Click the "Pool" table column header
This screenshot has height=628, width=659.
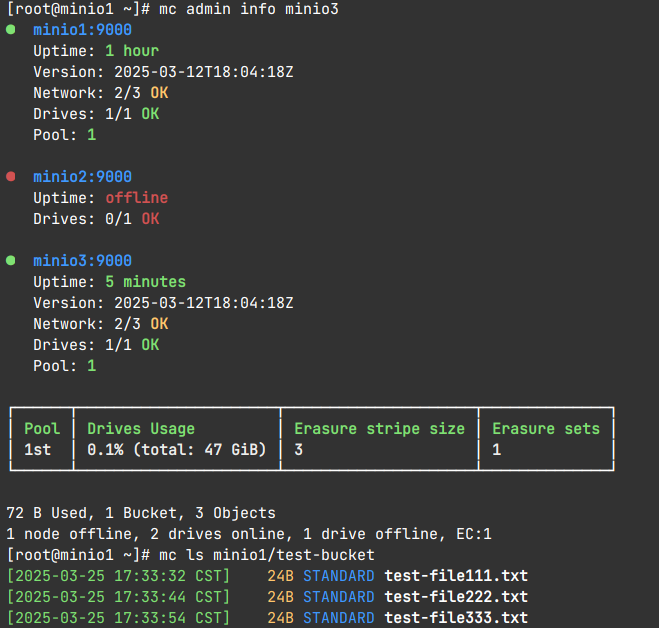tap(42, 429)
